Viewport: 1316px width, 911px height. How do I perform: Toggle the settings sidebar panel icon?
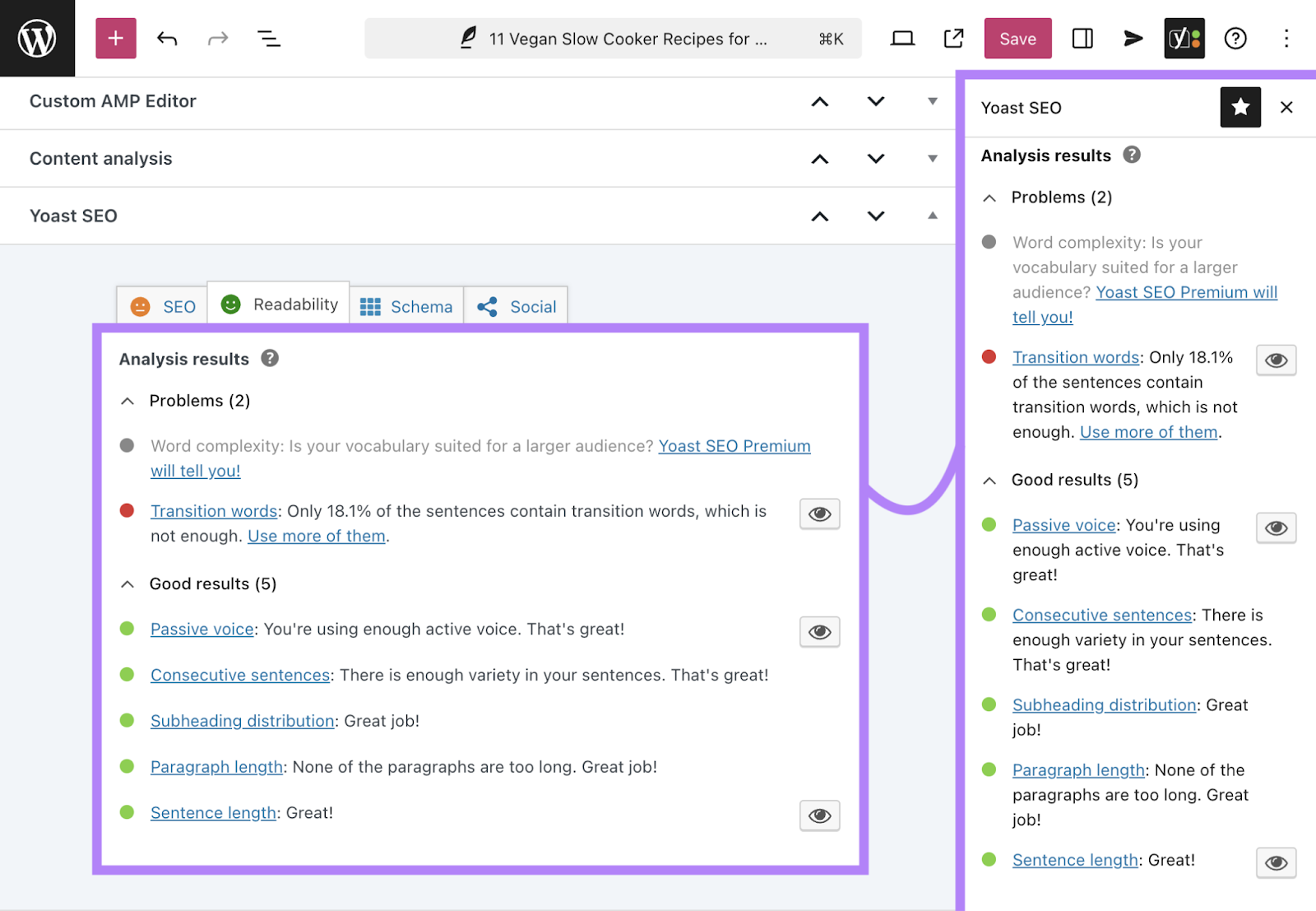click(1082, 38)
